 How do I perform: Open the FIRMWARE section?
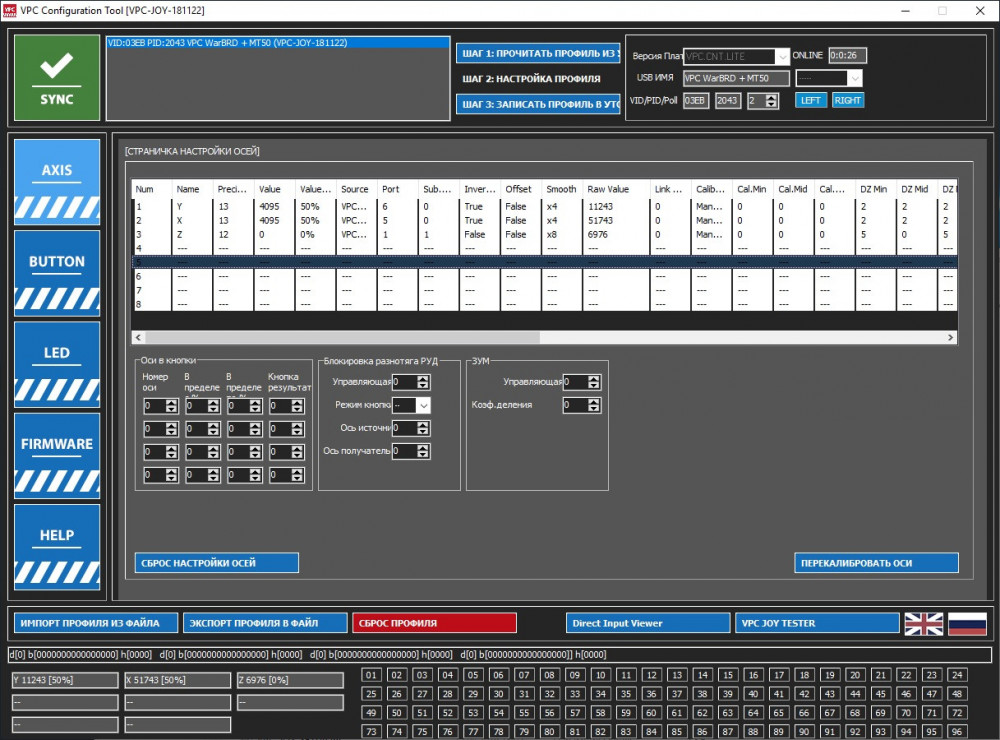[x=57, y=455]
